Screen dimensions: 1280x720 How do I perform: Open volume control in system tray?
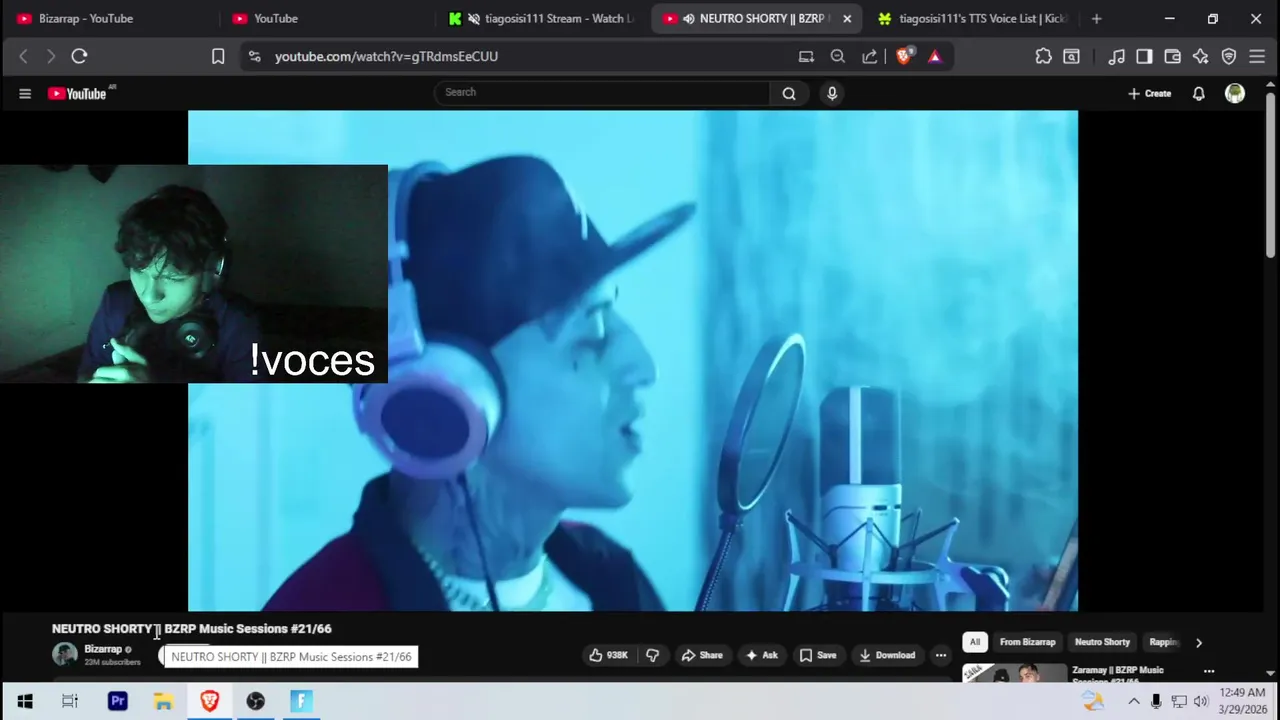tap(1201, 701)
